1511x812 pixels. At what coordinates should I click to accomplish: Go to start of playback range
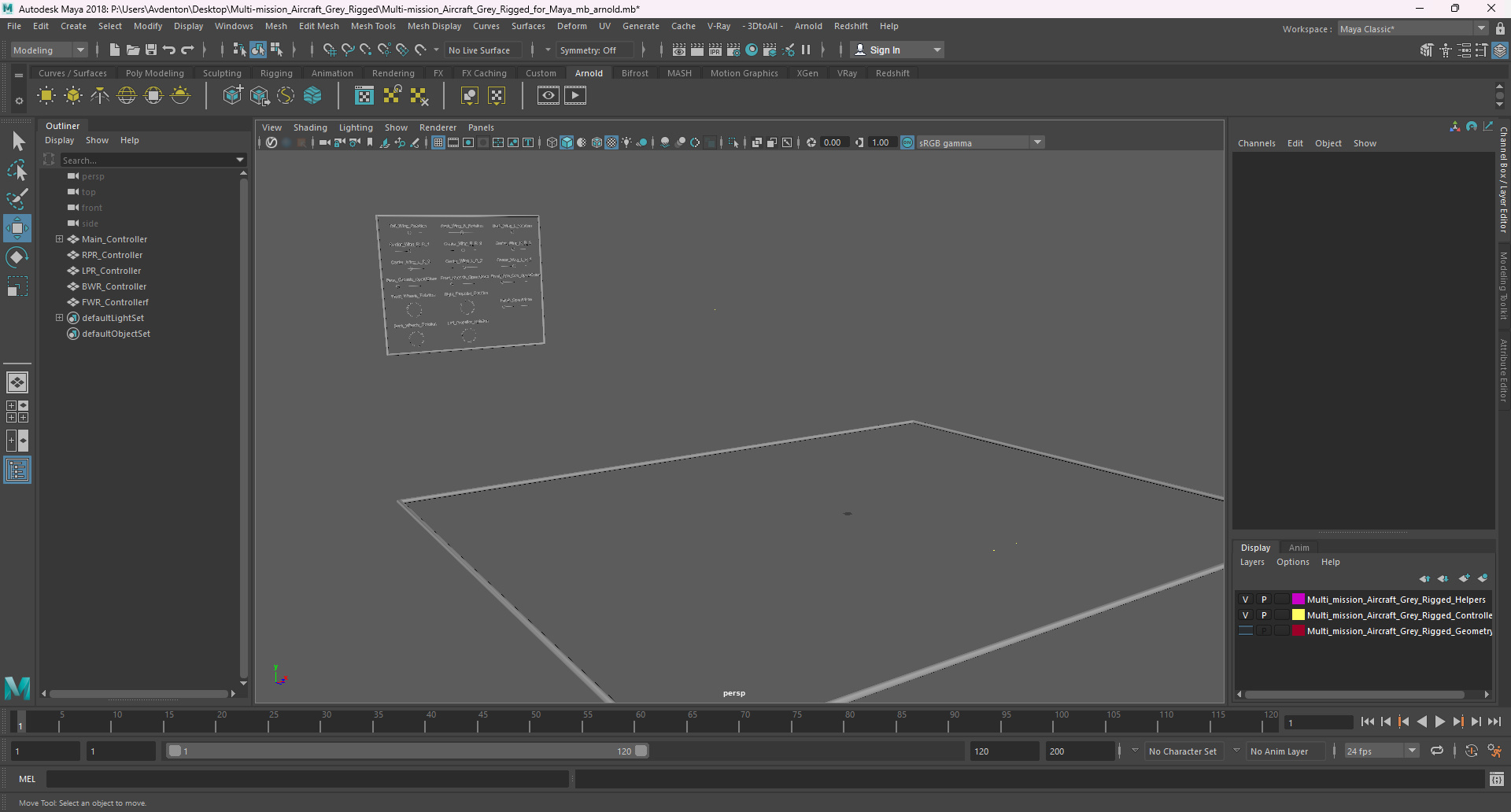pos(1368,722)
